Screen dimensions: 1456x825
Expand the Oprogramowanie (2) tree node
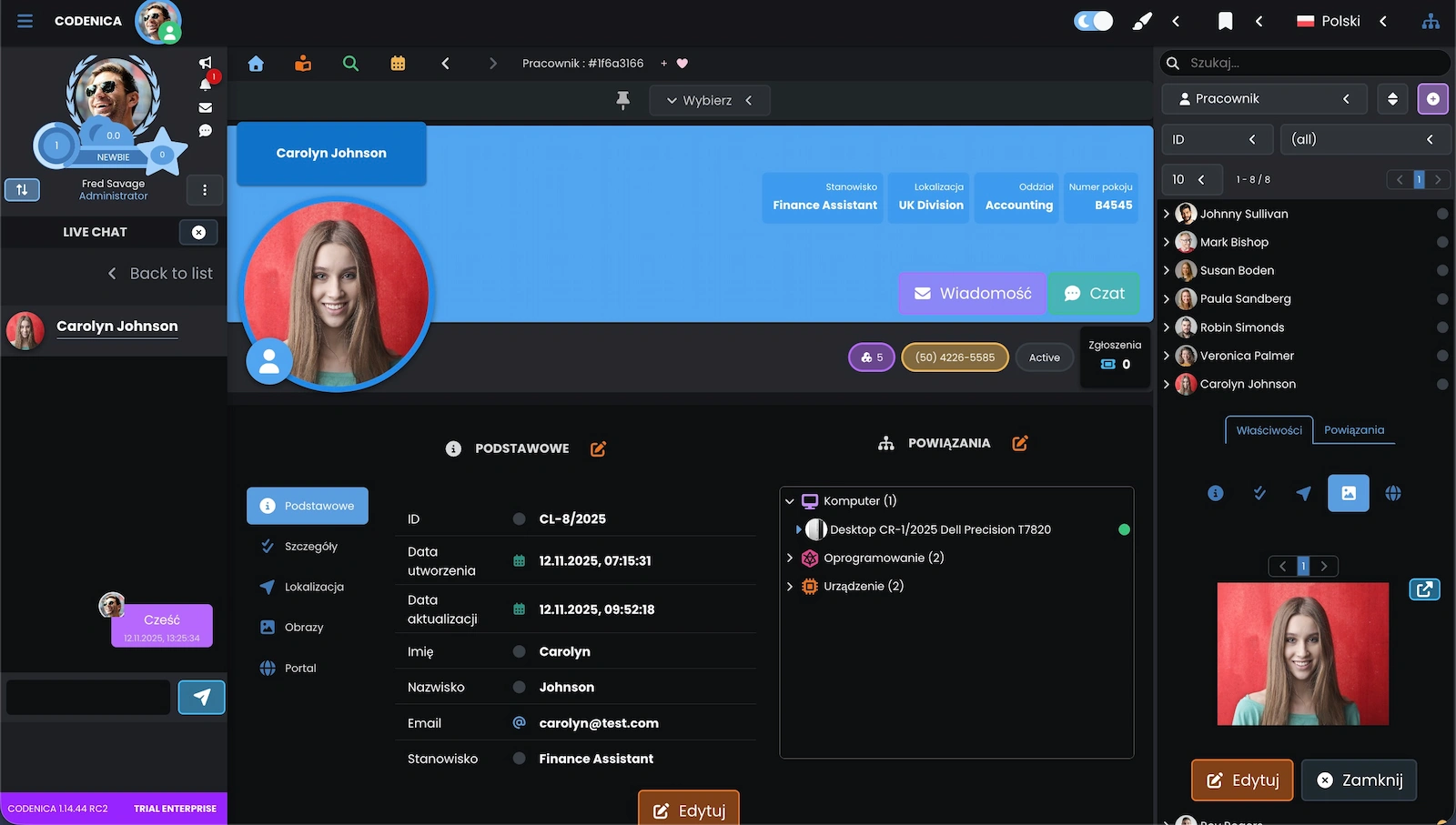[x=790, y=558]
